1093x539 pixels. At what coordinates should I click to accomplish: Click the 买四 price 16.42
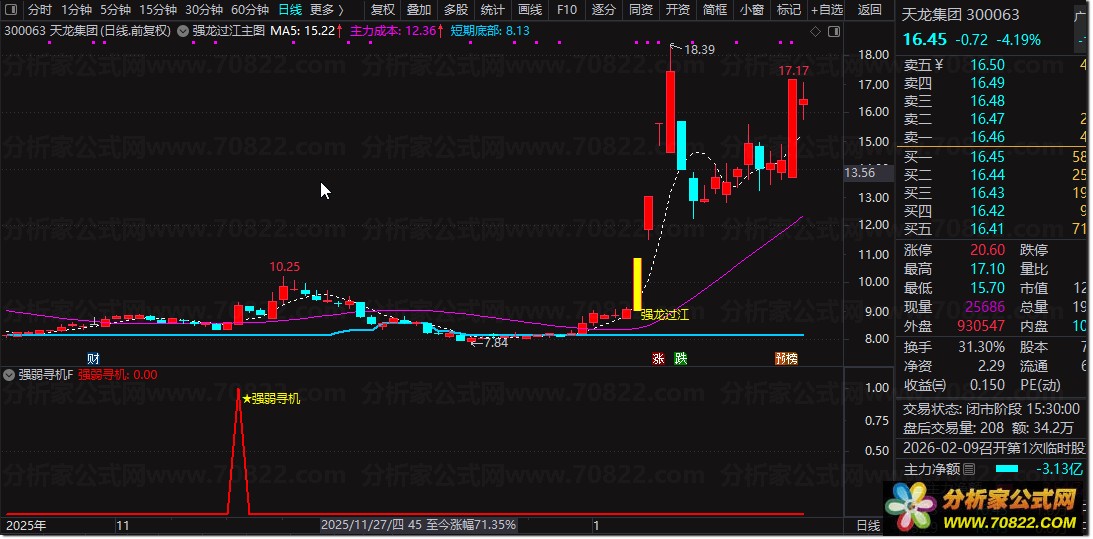[x=987, y=211]
